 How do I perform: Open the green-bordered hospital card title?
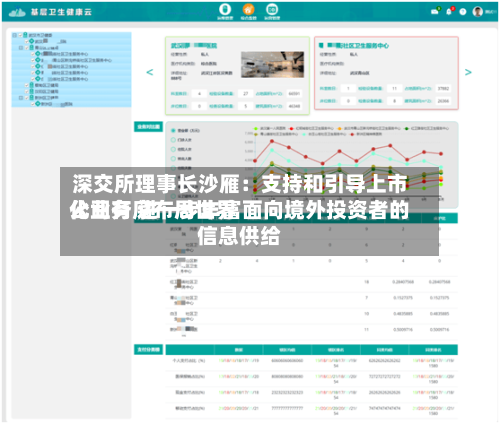point(194,45)
